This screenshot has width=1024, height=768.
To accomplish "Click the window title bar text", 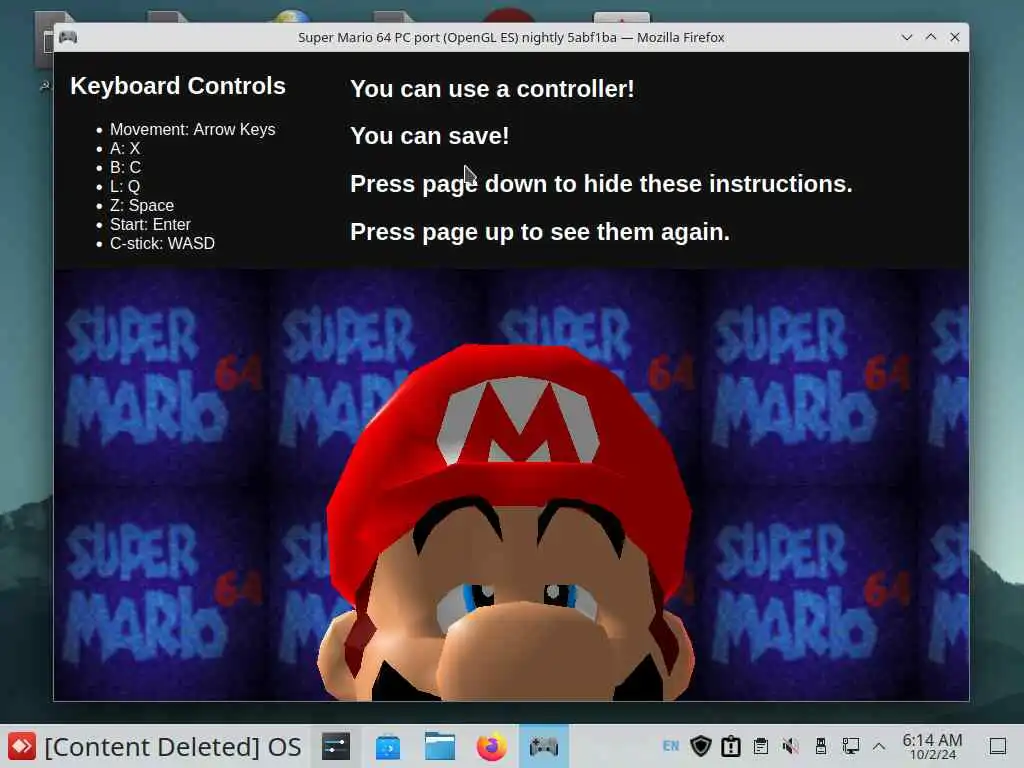I will click(x=511, y=37).
